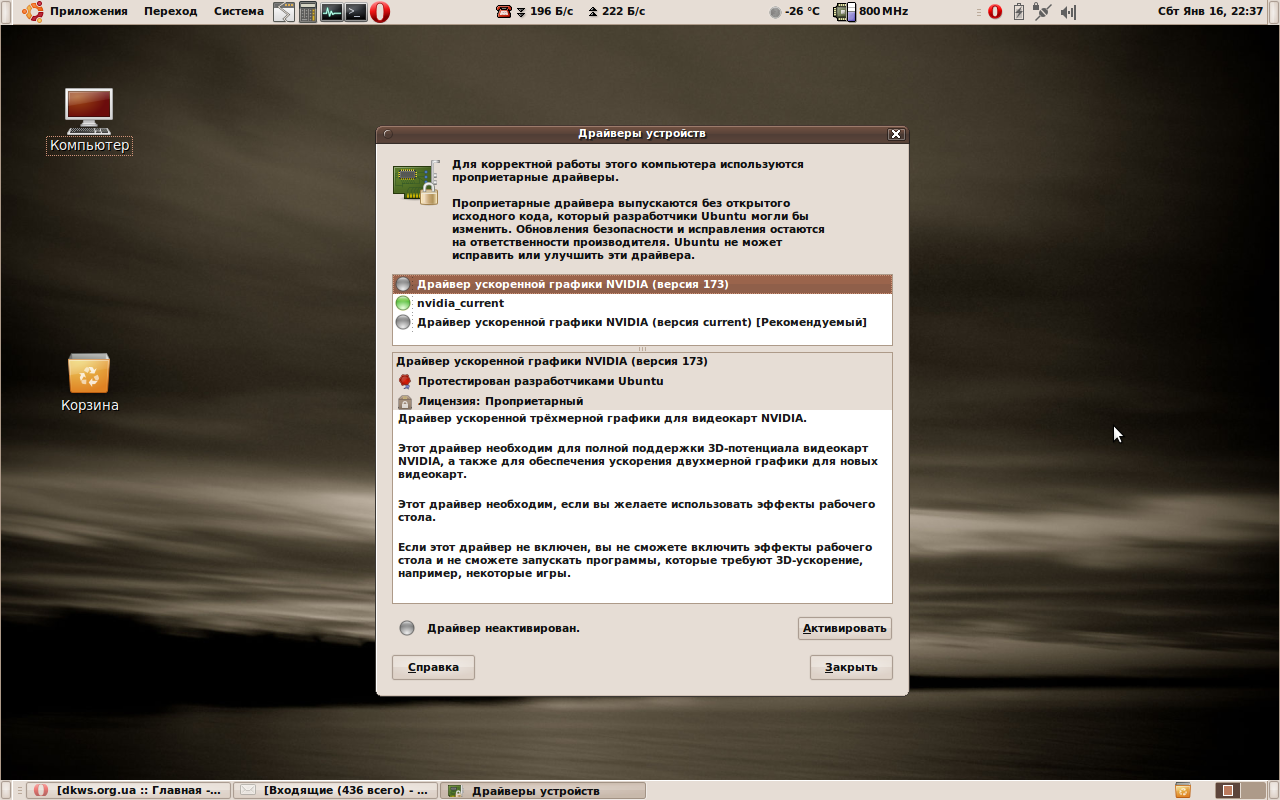Click the date and time clock

1210,12
